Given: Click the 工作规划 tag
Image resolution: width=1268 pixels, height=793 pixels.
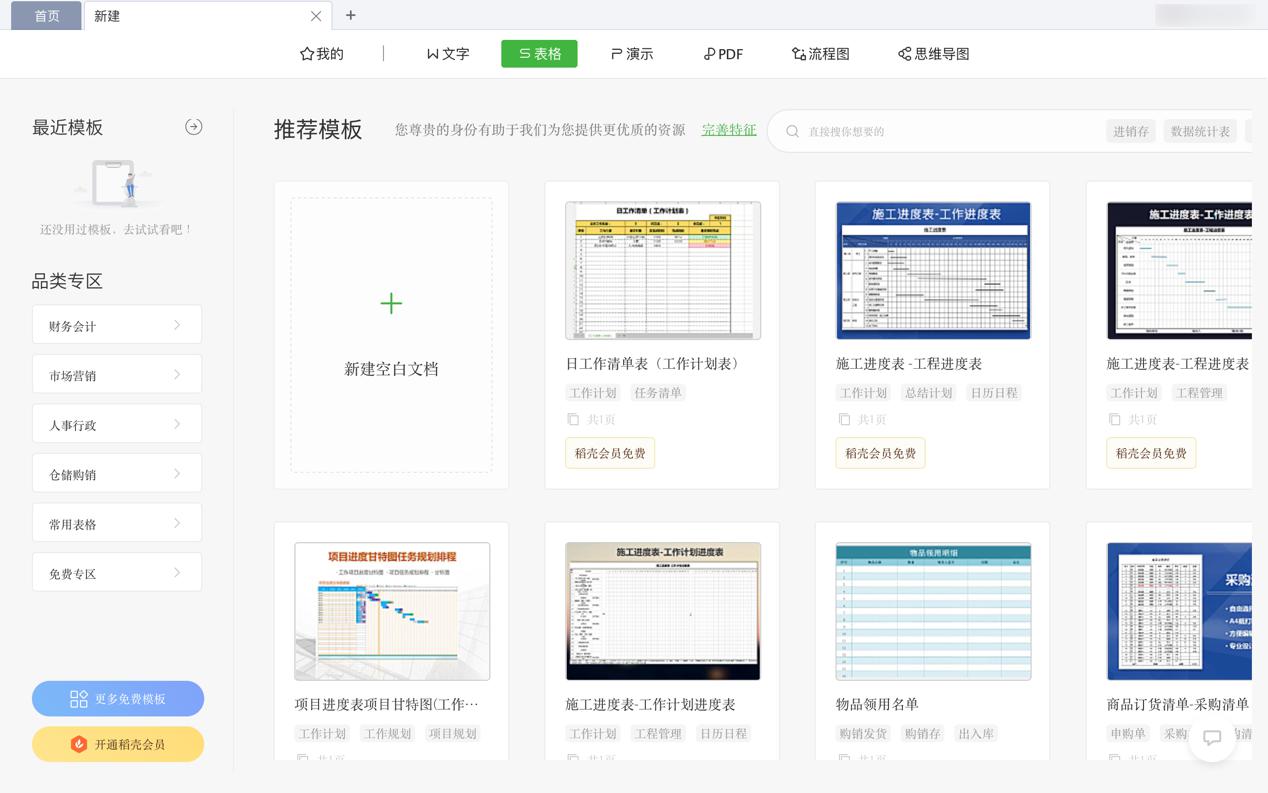Looking at the screenshot, I should 387,733.
